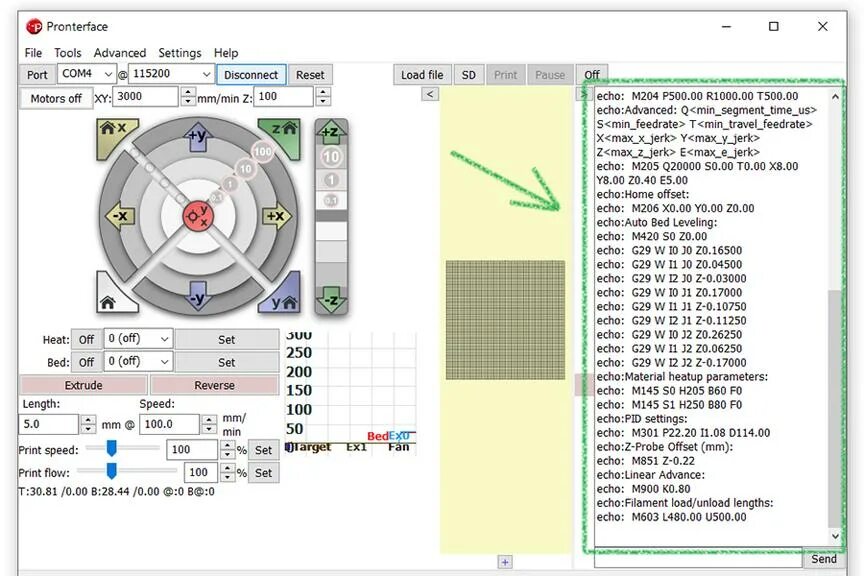Click the Extrude button
Image resolution: width=864 pixels, height=576 pixels.
click(83, 385)
